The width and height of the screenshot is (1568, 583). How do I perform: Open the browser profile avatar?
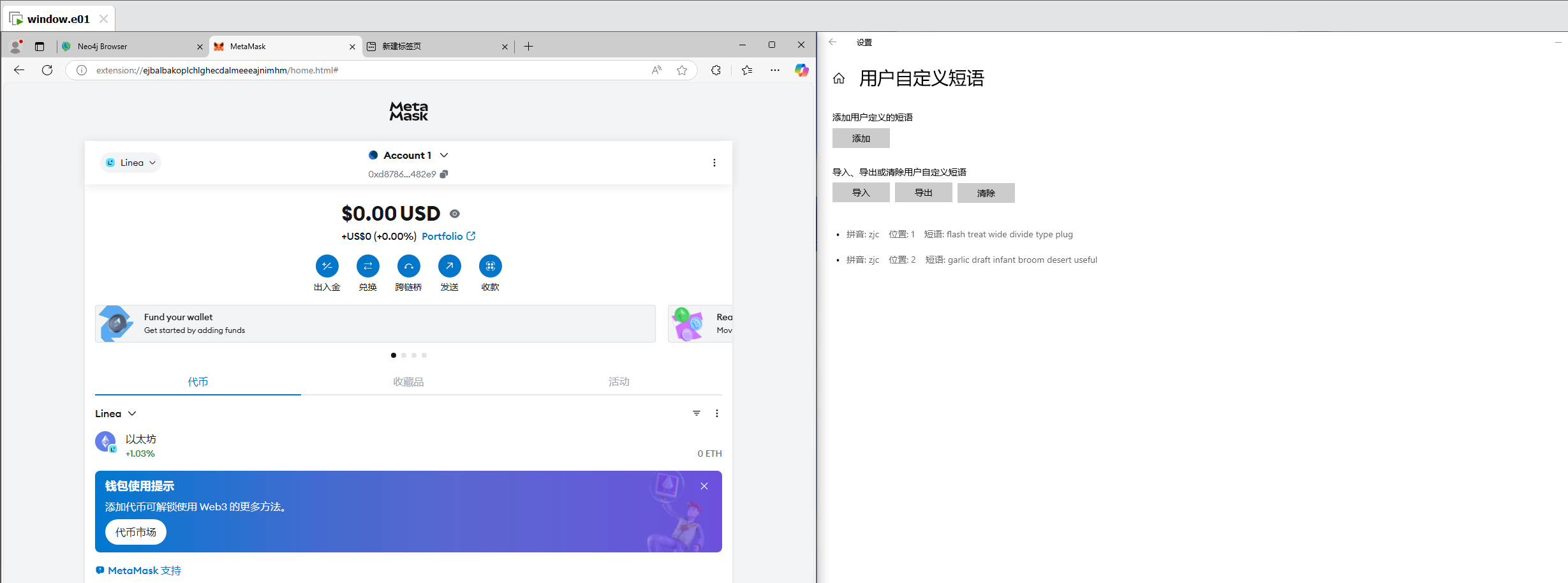point(16,46)
